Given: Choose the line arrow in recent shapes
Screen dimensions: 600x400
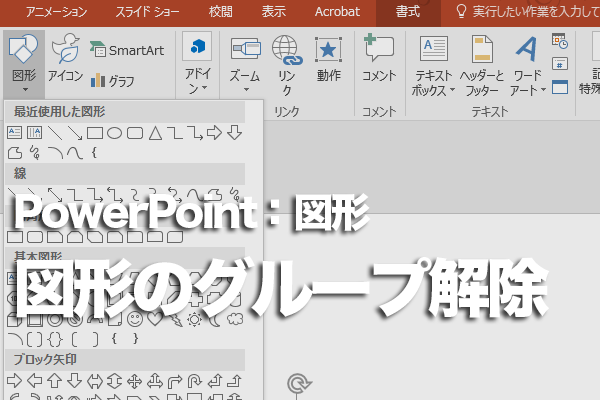Looking at the screenshot, I should coord(75,133).
